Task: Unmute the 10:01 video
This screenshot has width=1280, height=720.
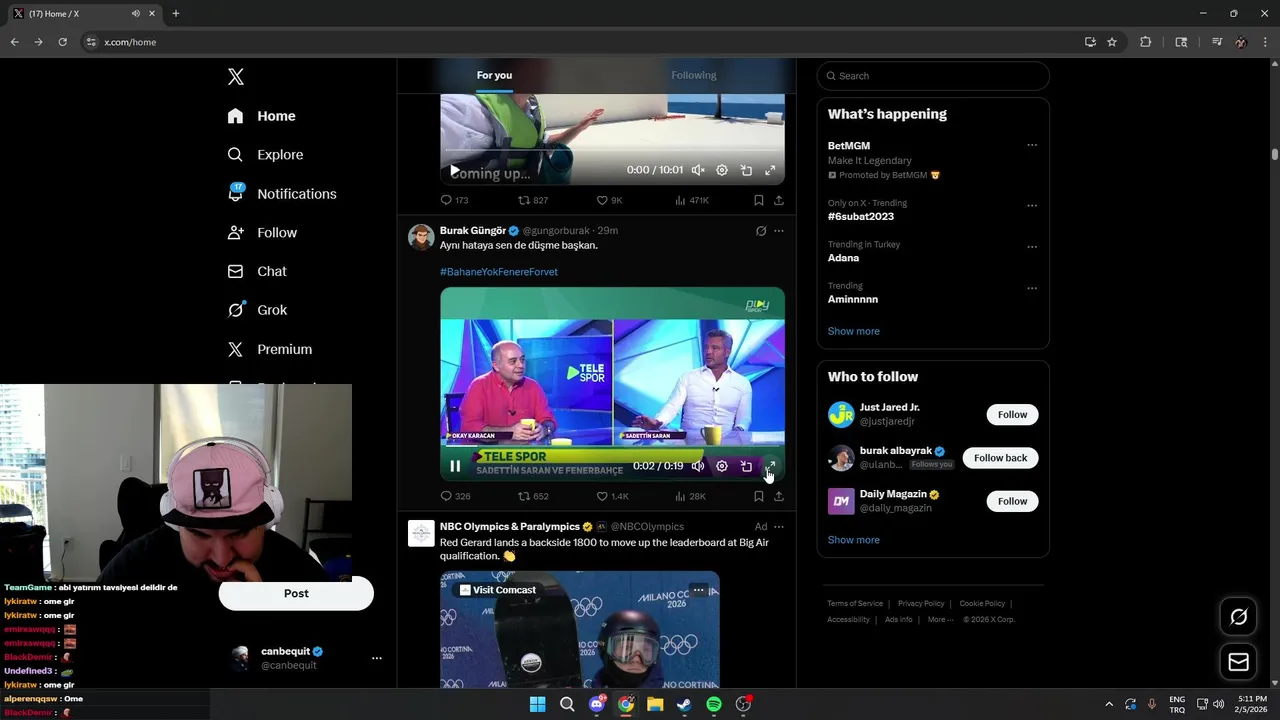Action: pyautogui.click(x=698, y=170)
